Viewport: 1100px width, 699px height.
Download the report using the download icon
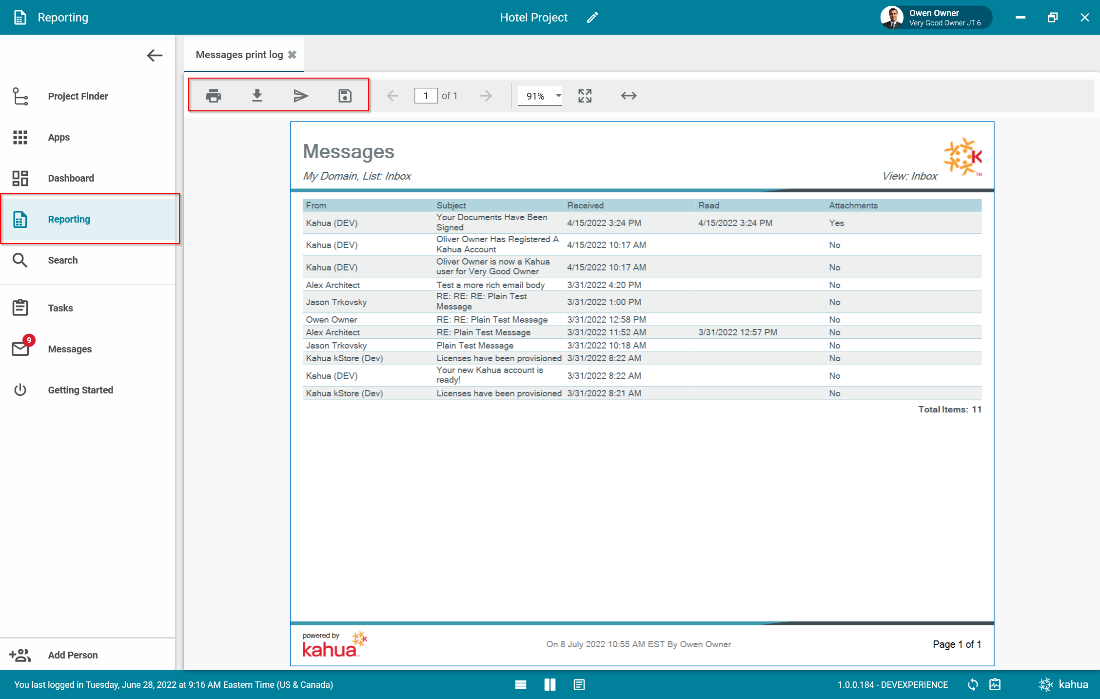(257, 96)
